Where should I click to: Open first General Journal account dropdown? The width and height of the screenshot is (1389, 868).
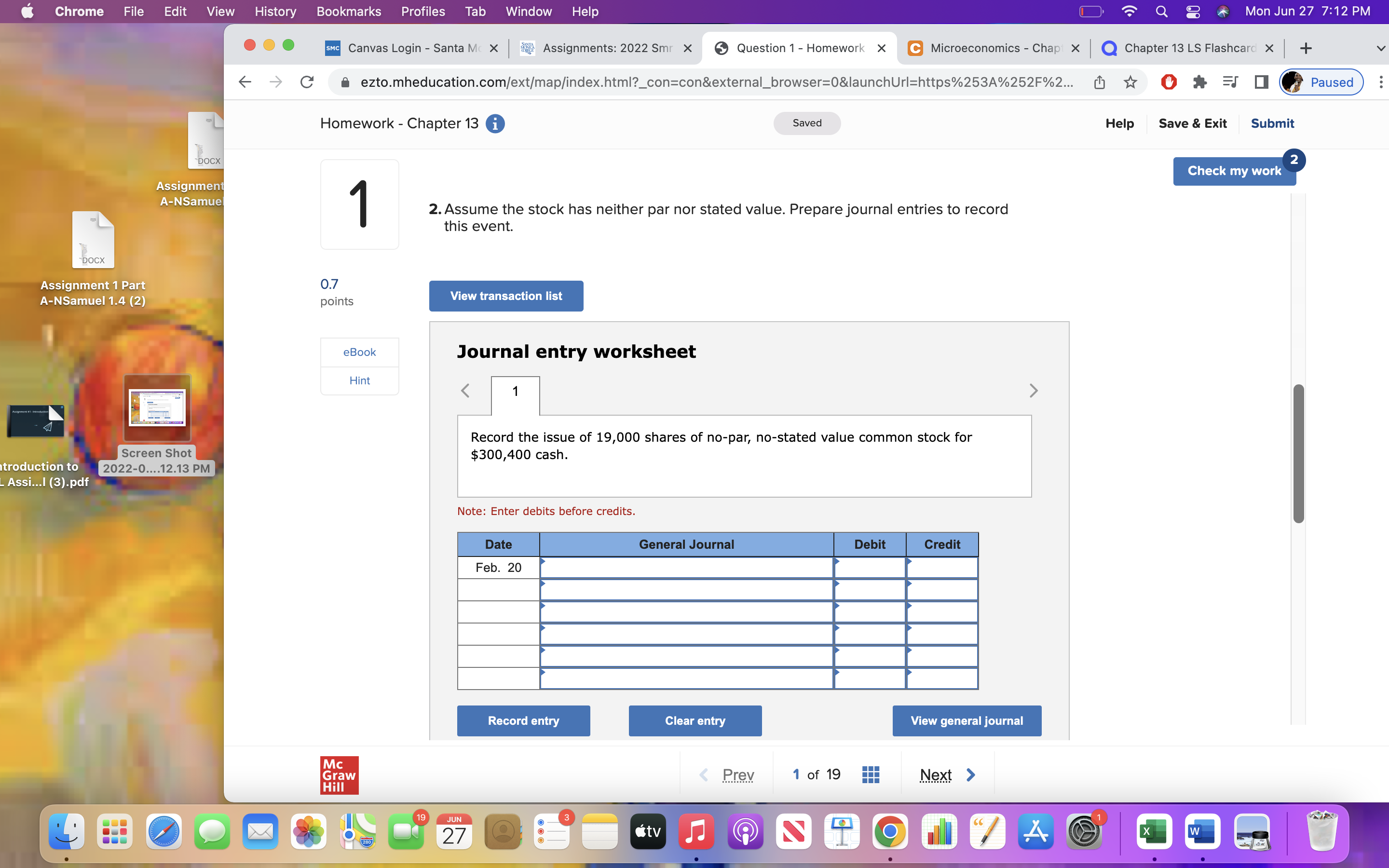[x=686, y=568]
